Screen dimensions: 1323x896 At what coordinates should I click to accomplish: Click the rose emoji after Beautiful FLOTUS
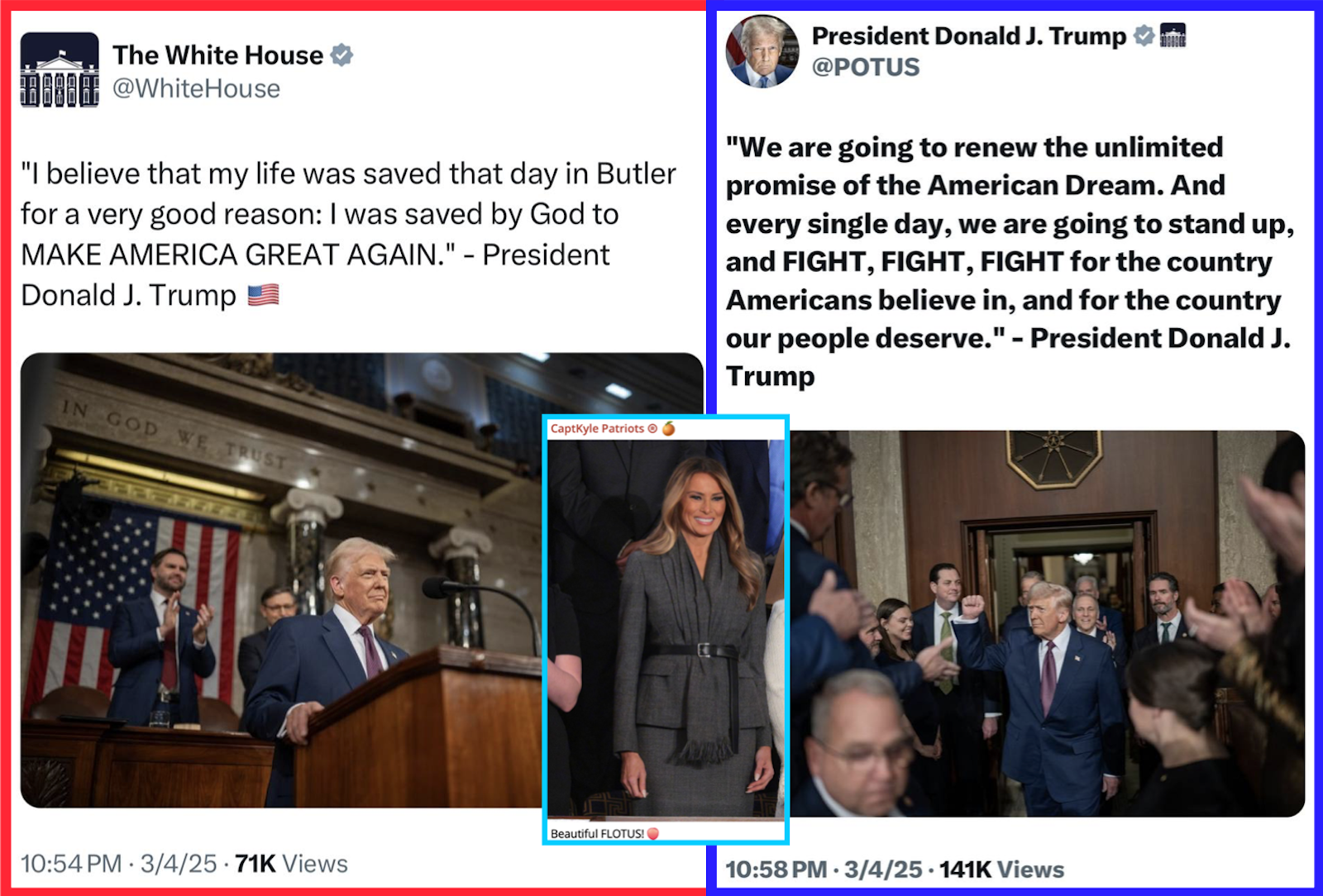pyautogui.click(x=652, y=833)
